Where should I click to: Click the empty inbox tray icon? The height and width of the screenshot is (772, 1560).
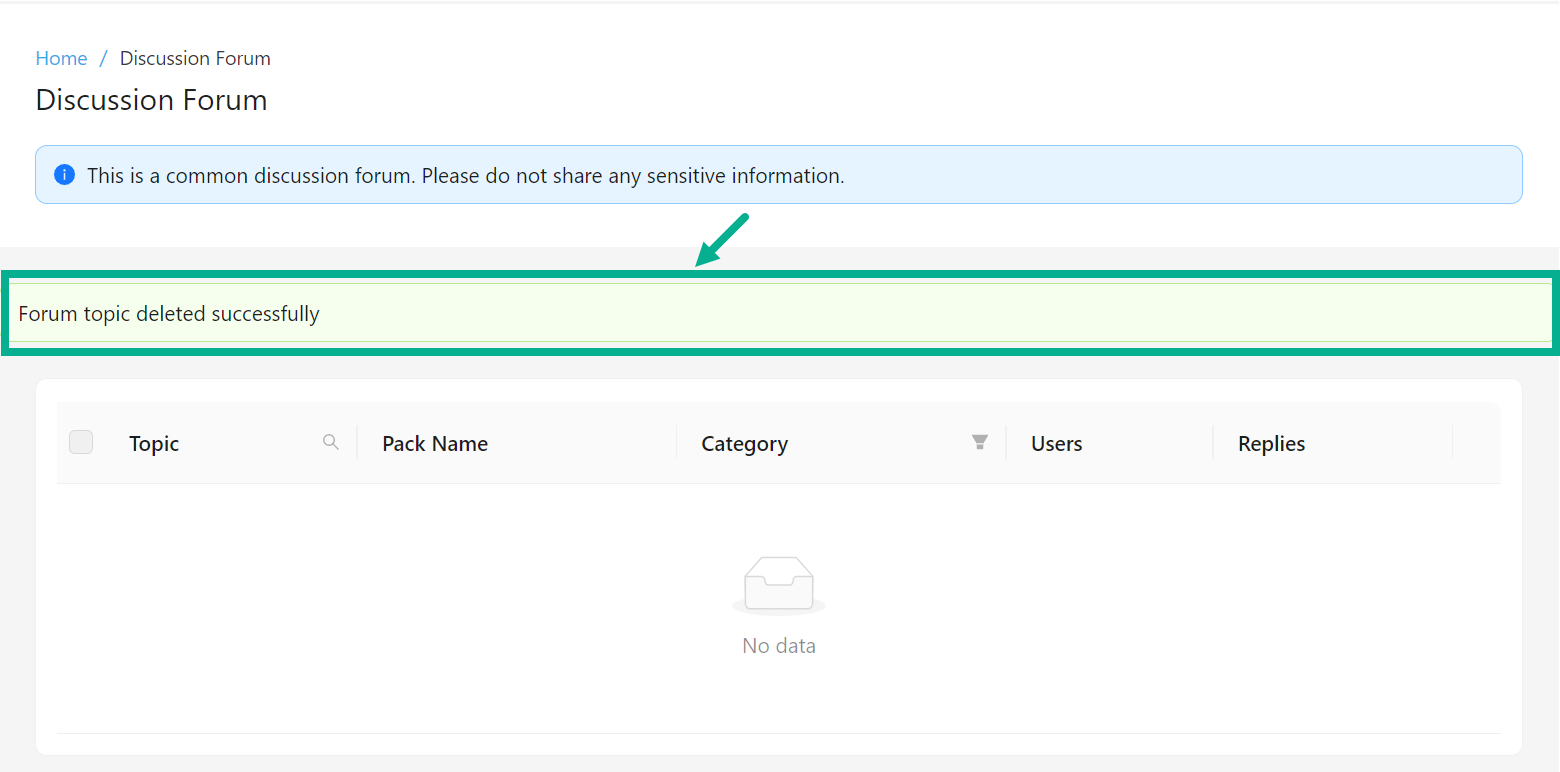pos(779,584)
